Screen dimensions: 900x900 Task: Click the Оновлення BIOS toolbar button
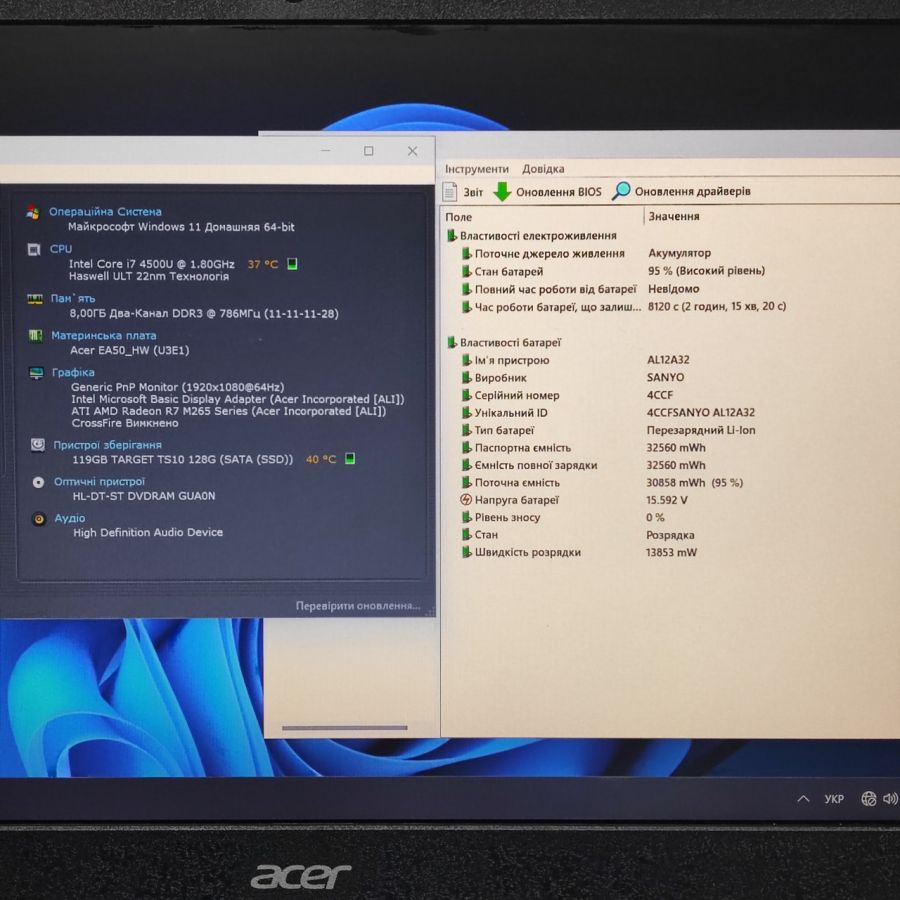click(x=548, y=192)
